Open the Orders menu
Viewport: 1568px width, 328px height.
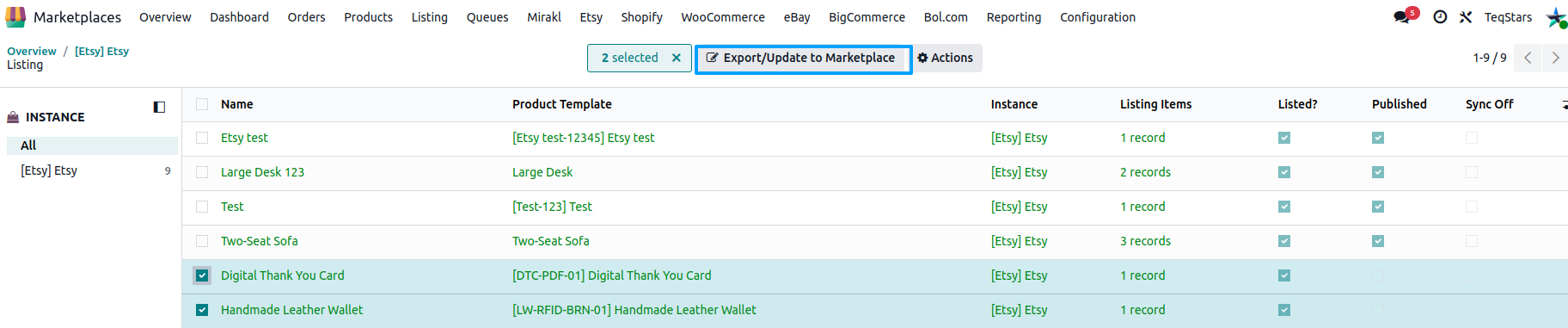pyautogui.click(x=306, y=17)
